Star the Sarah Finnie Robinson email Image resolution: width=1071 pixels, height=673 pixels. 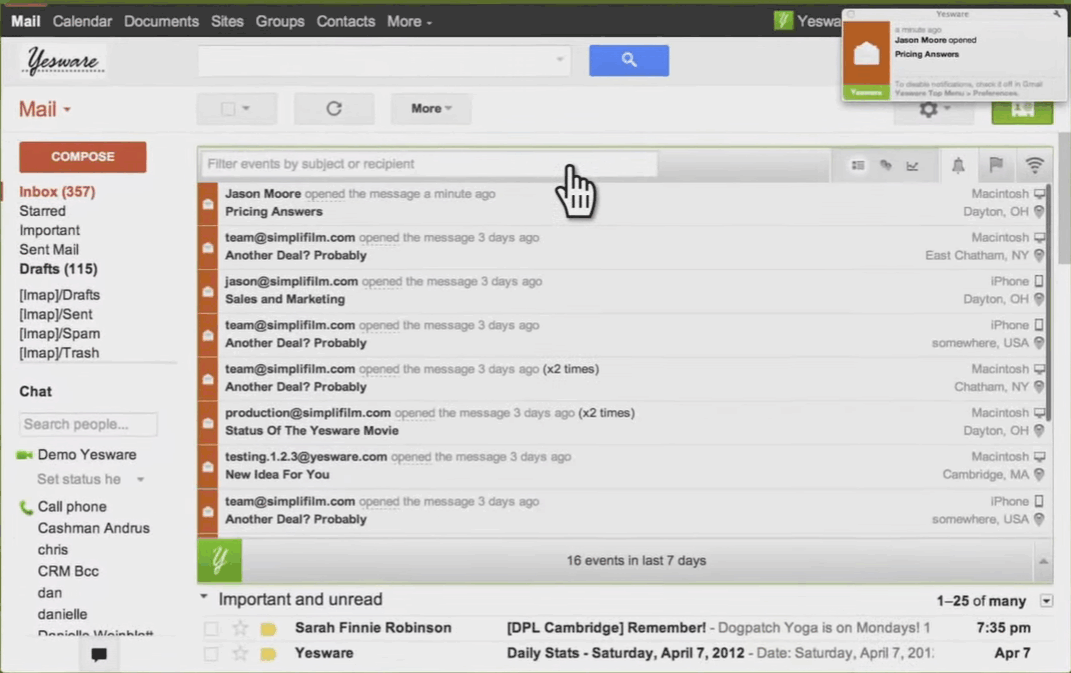click(240, 628)
